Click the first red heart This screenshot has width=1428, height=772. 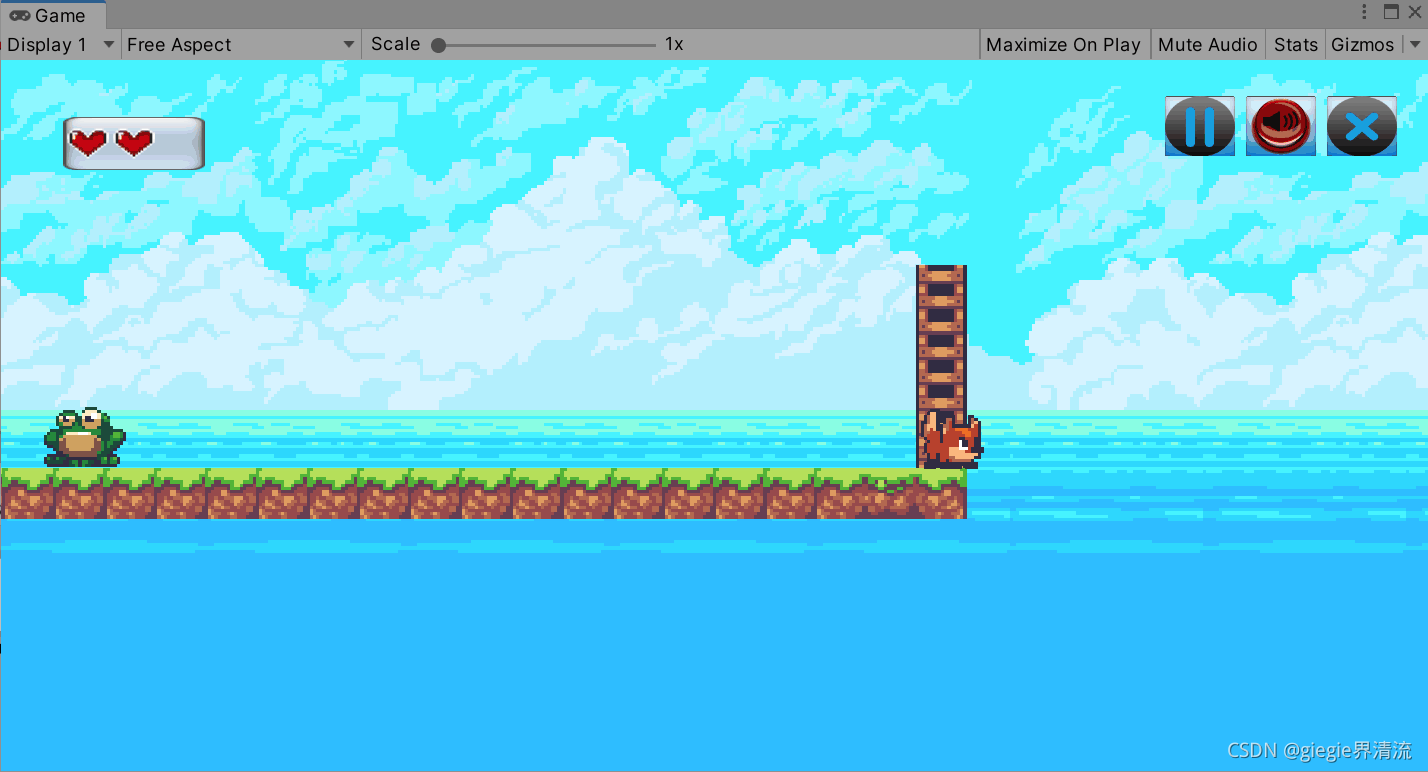[x=88, y=143]
